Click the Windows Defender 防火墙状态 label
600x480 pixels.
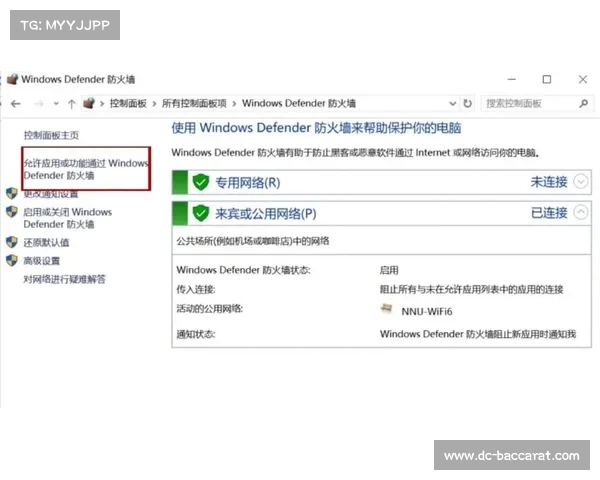pyautogui.click(x=243, y=270)
